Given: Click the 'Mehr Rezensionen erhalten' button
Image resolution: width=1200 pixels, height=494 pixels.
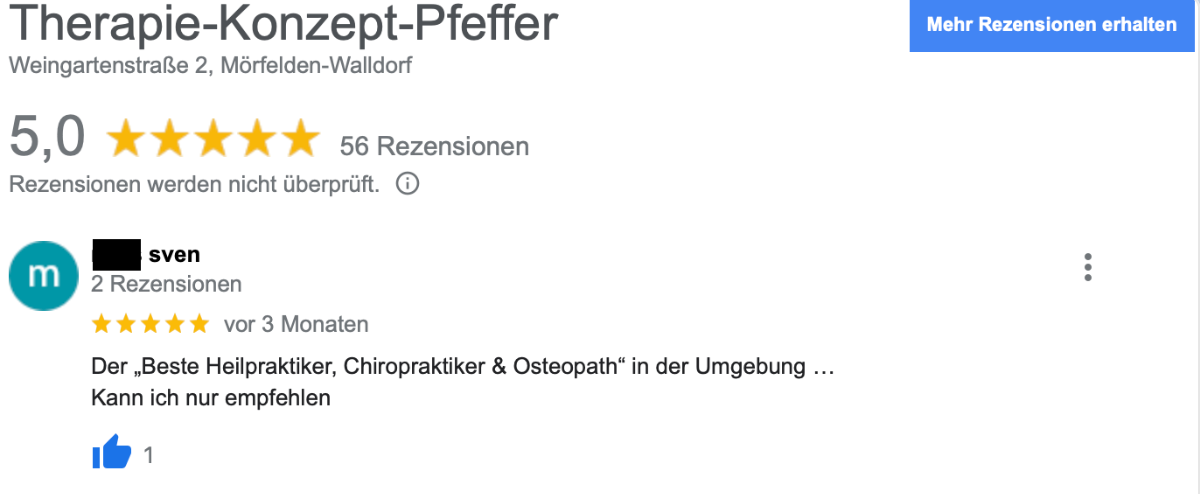Looking at the screenshot, I should pos(1052,25).
